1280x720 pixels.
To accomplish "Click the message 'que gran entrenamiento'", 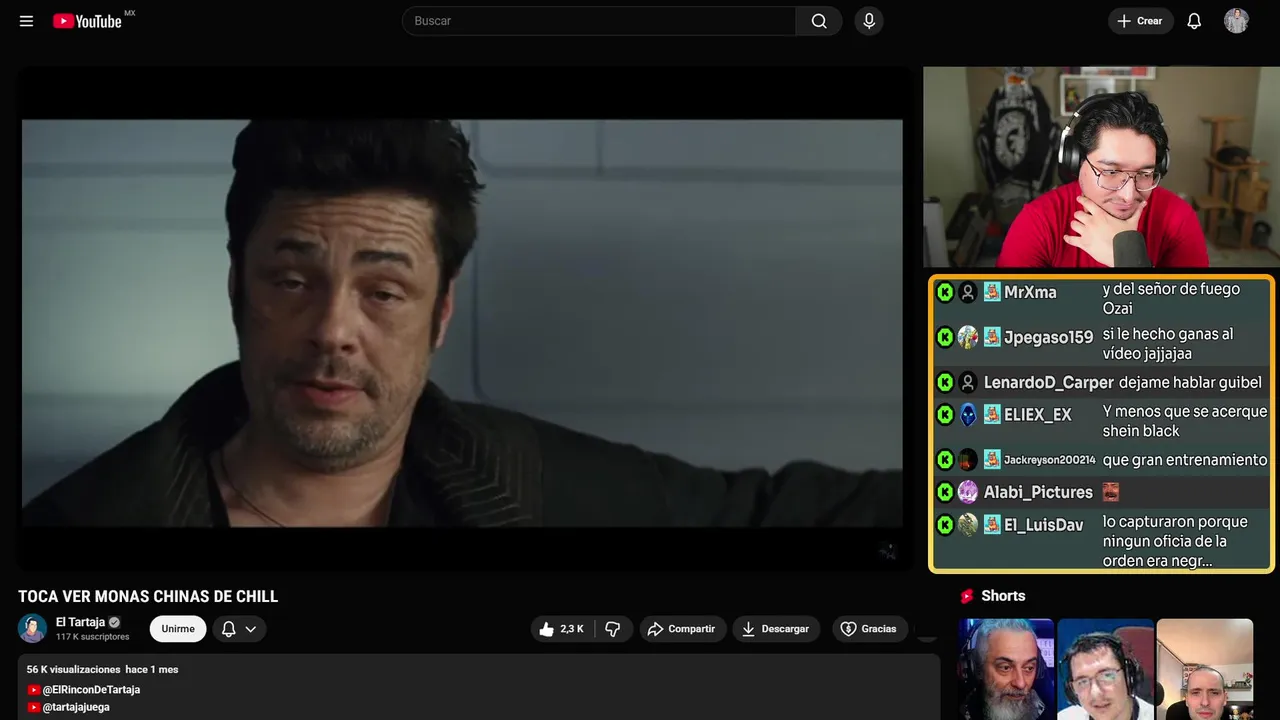I will (1185, 460).
